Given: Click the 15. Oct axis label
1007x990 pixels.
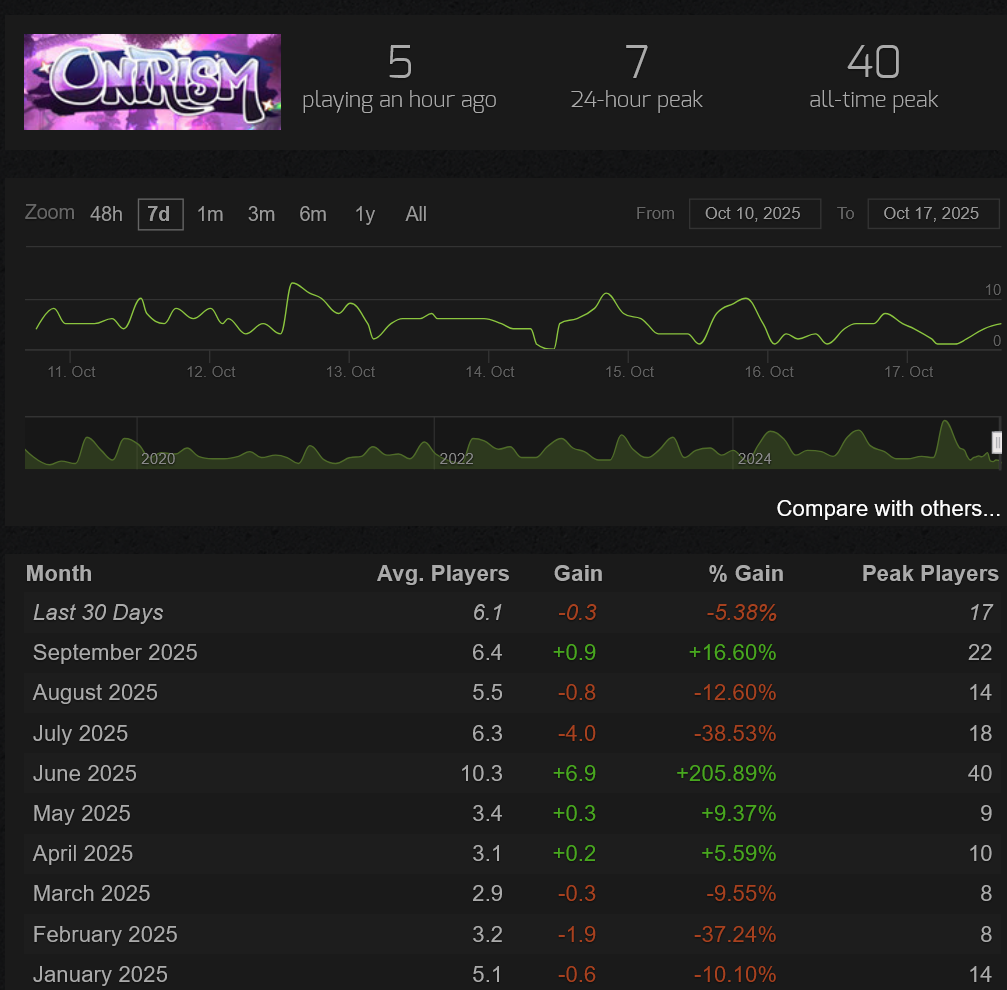Looking at the screenshot, I should tap(629, 372).
